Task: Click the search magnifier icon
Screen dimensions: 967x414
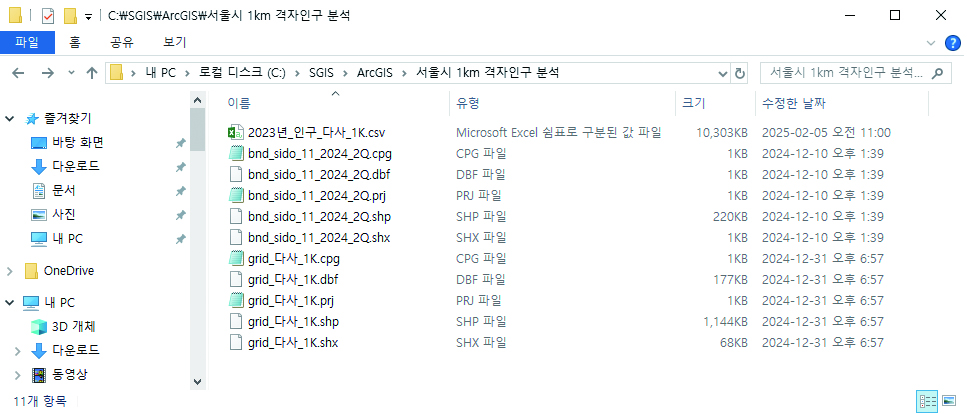Action: [937, 73]
